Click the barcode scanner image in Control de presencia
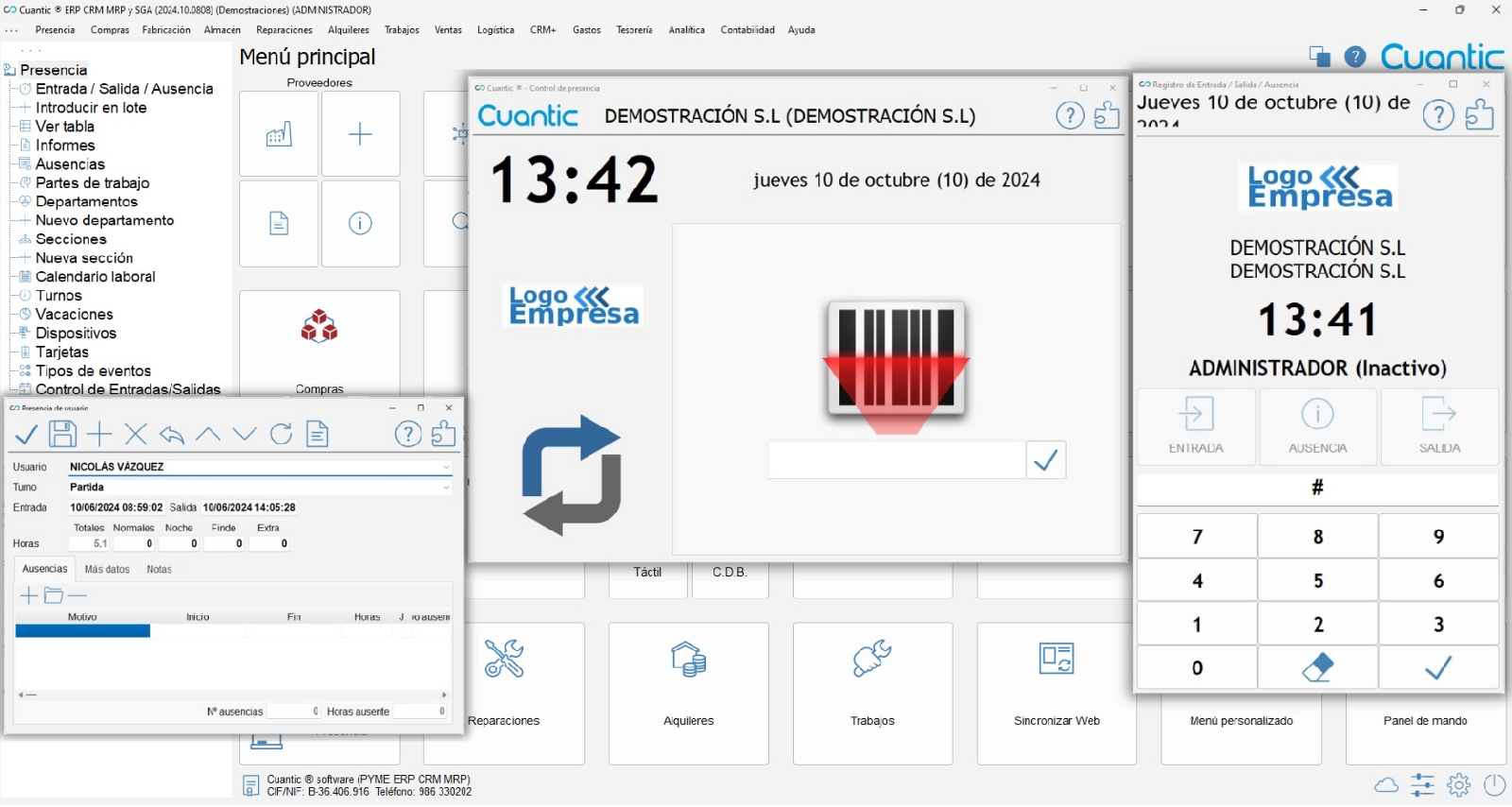The width and height of the screenshot is (1512, 807). (x=896, y=367)
